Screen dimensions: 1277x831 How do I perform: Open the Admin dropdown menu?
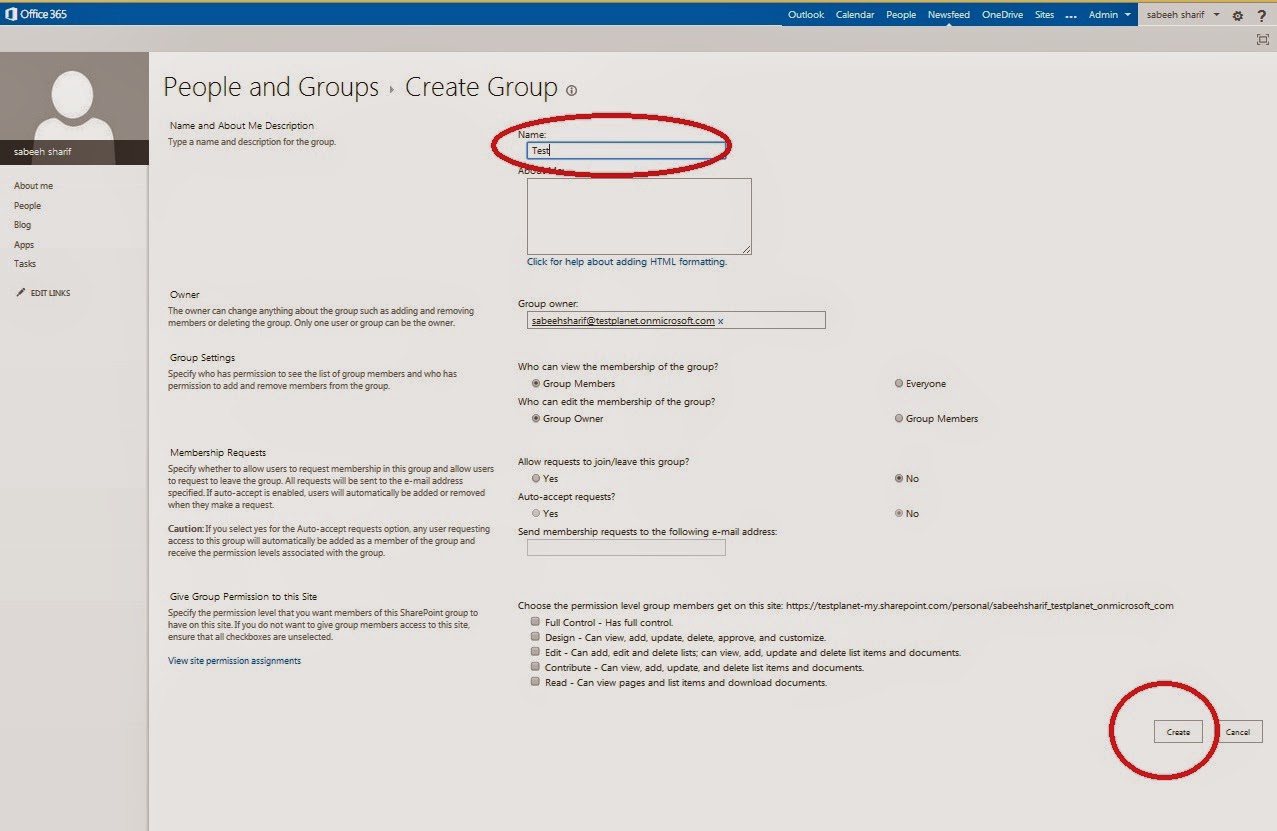tap(1104, 15)
